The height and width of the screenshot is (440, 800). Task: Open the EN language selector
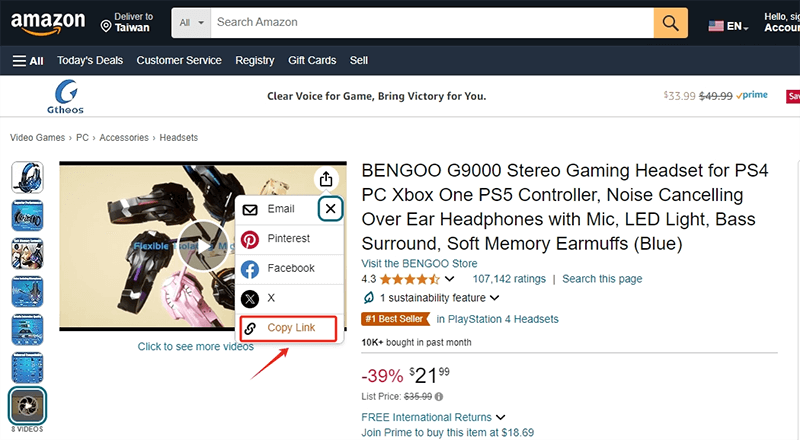coord(728,26)
